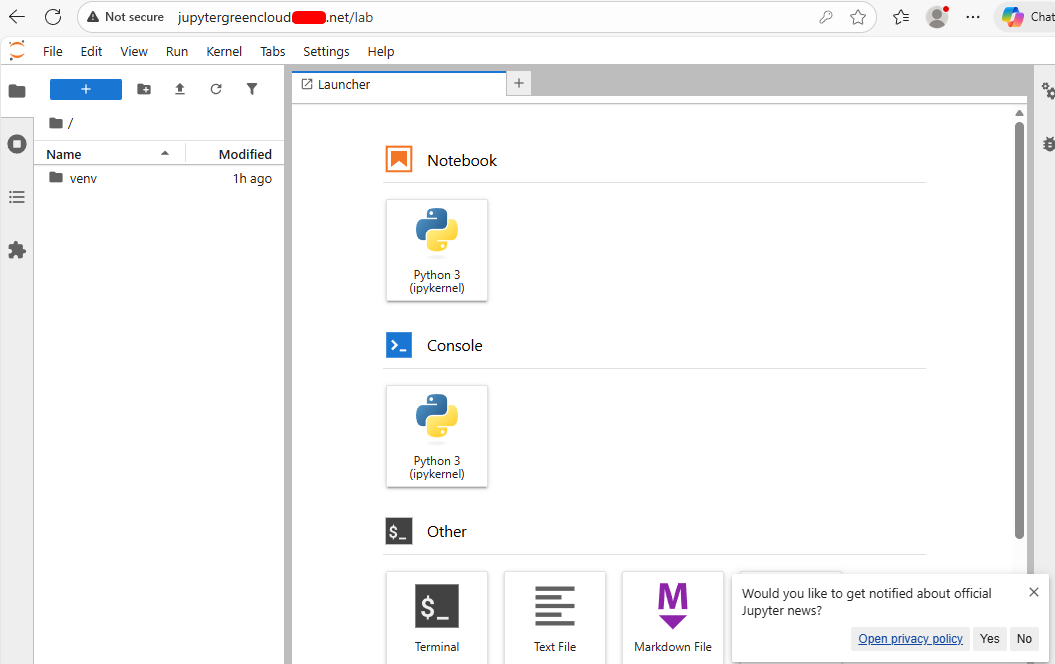Open the Extension Manager puzzle icon
Image resolution: width=1055 pixels, height=664 pixels.
(x=17, y=250)
